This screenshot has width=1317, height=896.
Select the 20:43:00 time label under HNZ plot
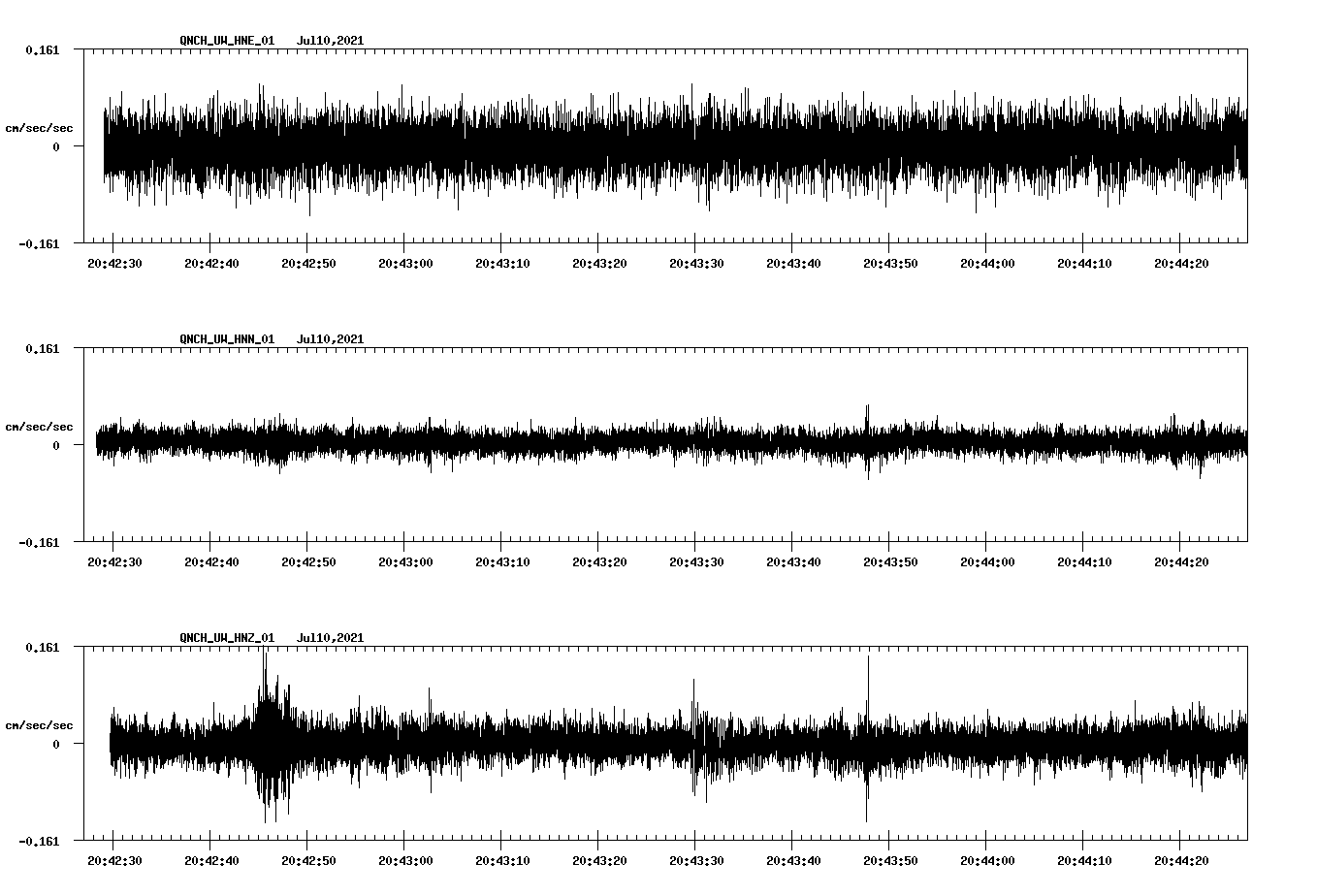click(405, 860)
